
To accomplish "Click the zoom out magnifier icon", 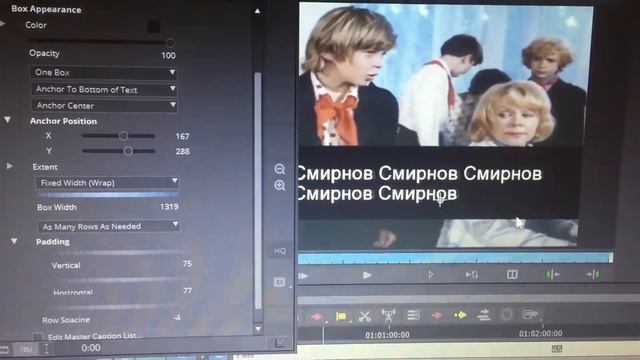I will 280,169.
